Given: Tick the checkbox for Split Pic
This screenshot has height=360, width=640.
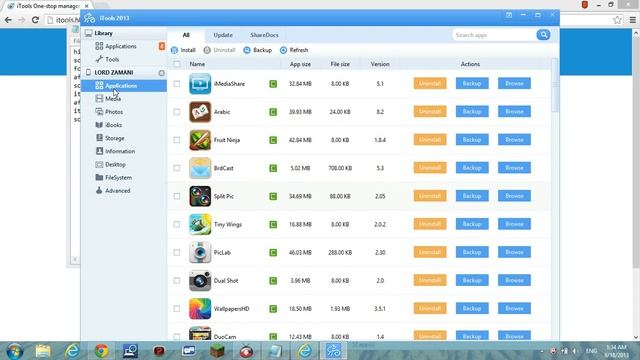Looking at the screenshot, I should click(x=177, y=196).
